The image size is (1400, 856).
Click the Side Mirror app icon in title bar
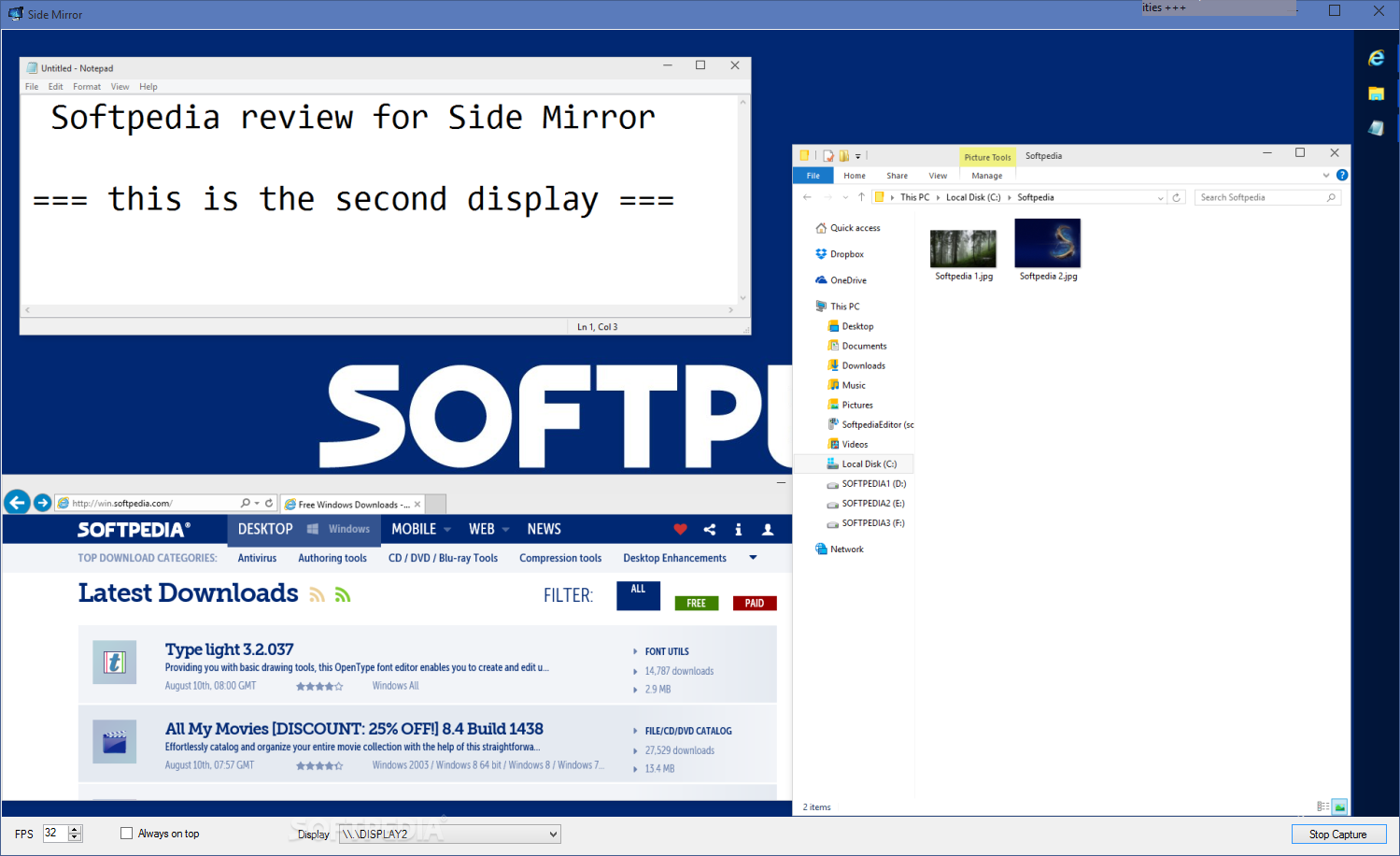(16, 14)
